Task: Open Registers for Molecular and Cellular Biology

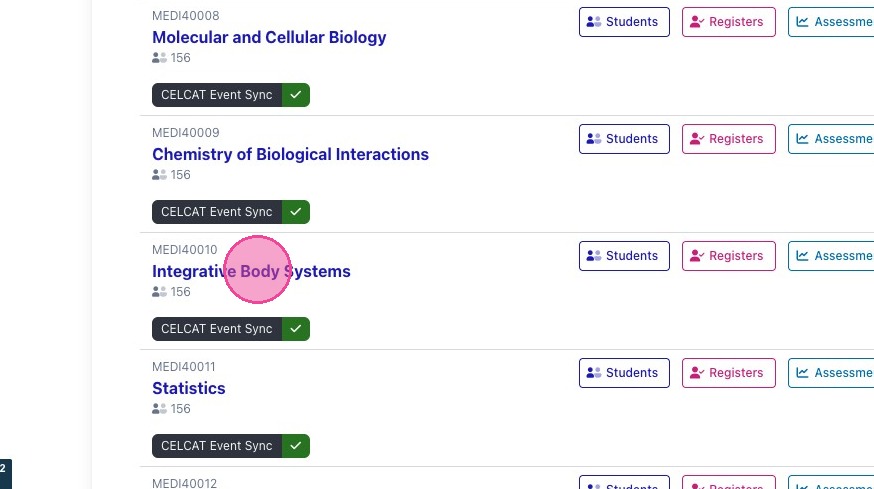Action: tap(728, 22)
